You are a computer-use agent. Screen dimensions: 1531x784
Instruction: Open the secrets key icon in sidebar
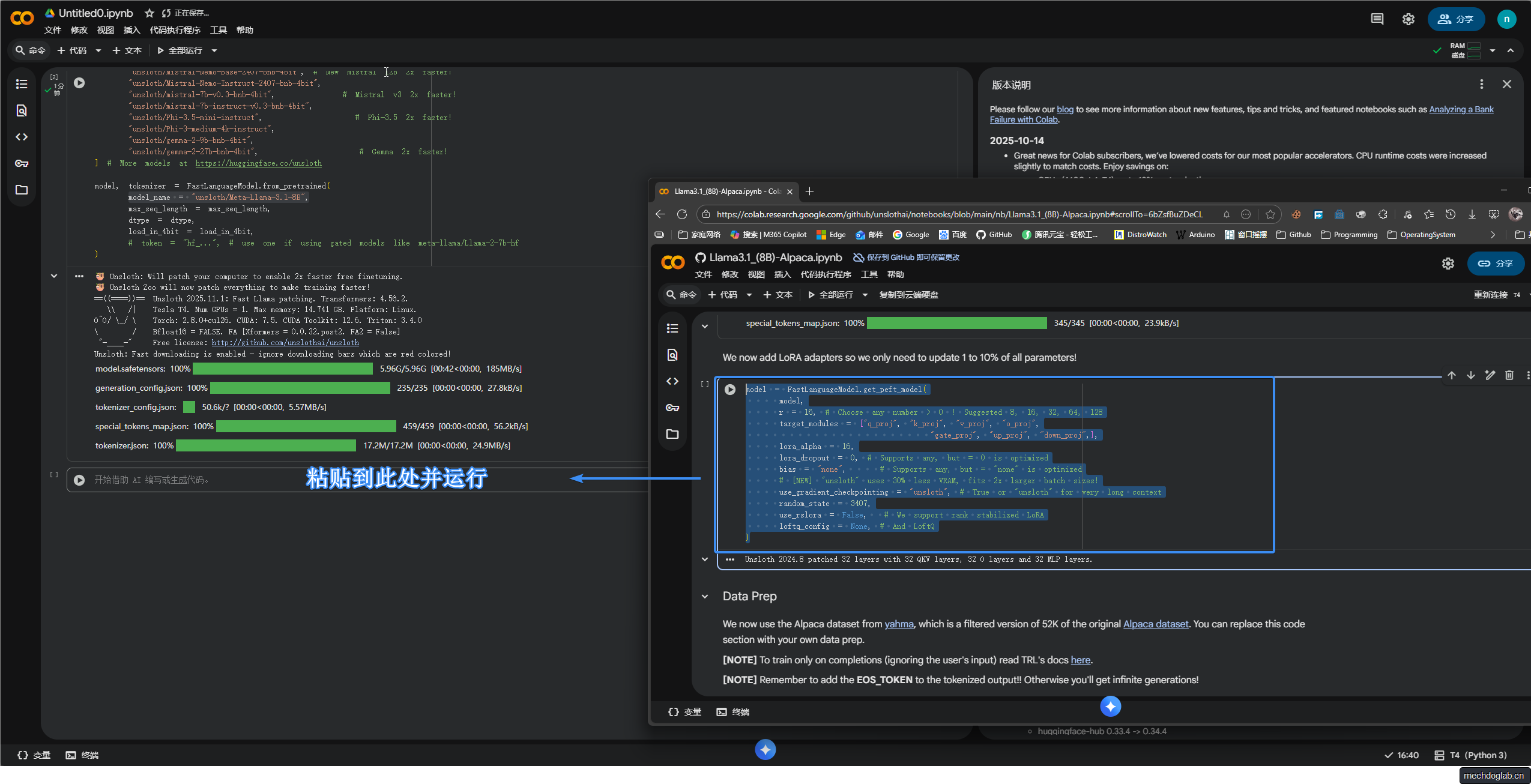tap(22, 163)
